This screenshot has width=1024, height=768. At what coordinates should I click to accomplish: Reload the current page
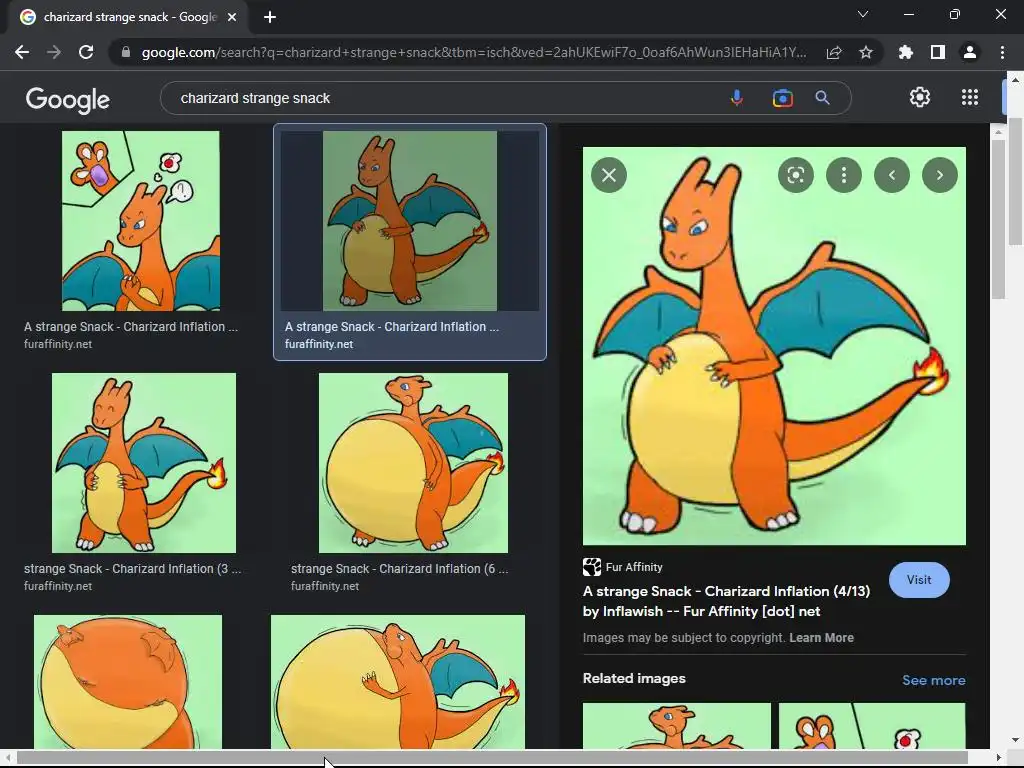86,52
